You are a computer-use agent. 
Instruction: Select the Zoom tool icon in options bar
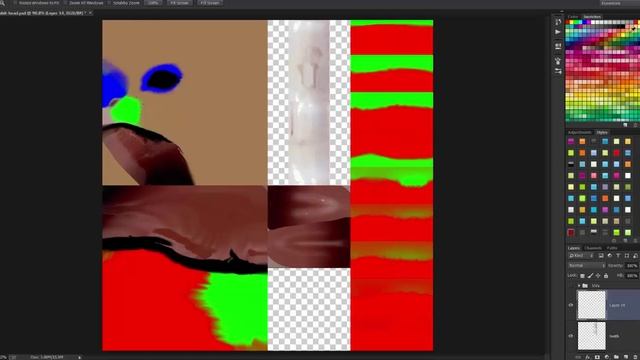(x=2, y=3)
